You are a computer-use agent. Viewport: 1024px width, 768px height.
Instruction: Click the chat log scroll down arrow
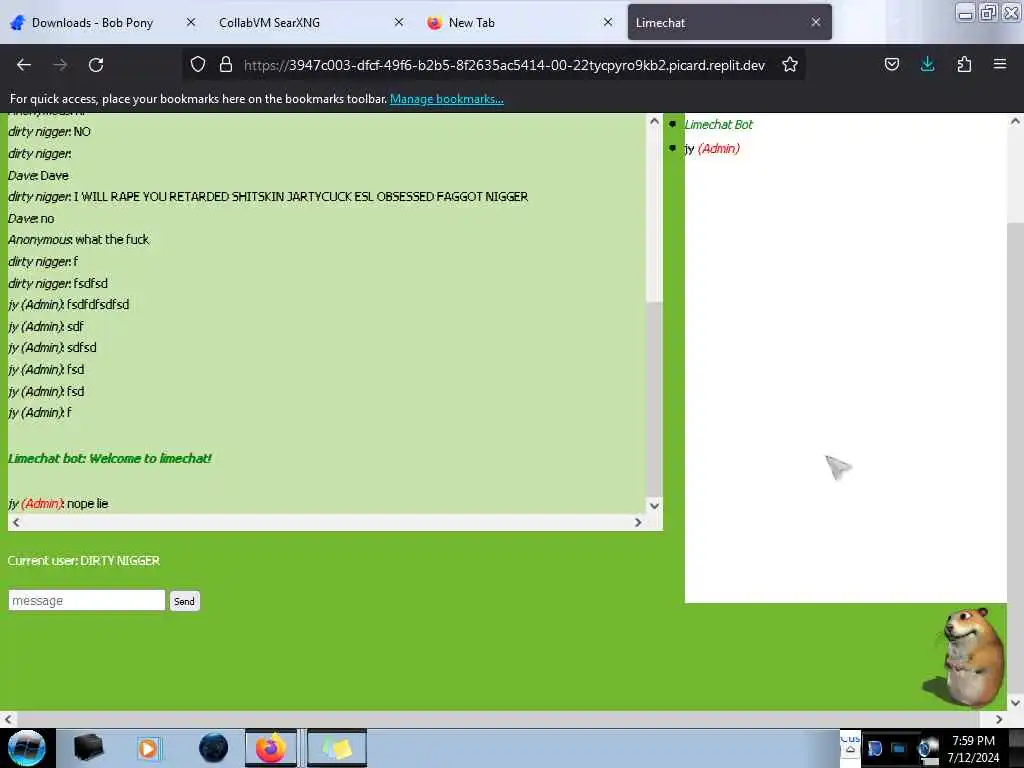tap(654, 505)
